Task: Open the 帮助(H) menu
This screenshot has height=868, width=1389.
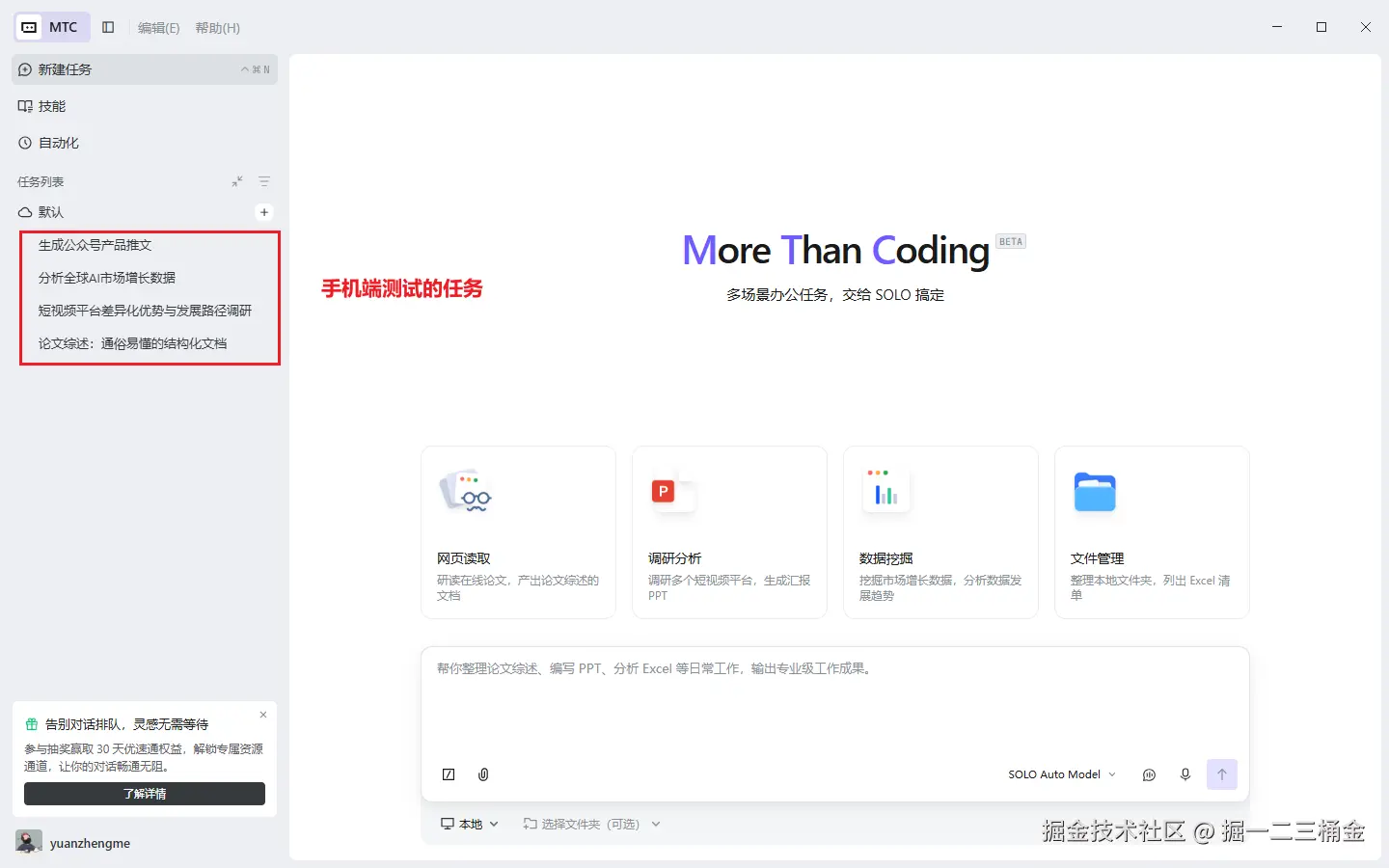Action: tap(218, 28)
